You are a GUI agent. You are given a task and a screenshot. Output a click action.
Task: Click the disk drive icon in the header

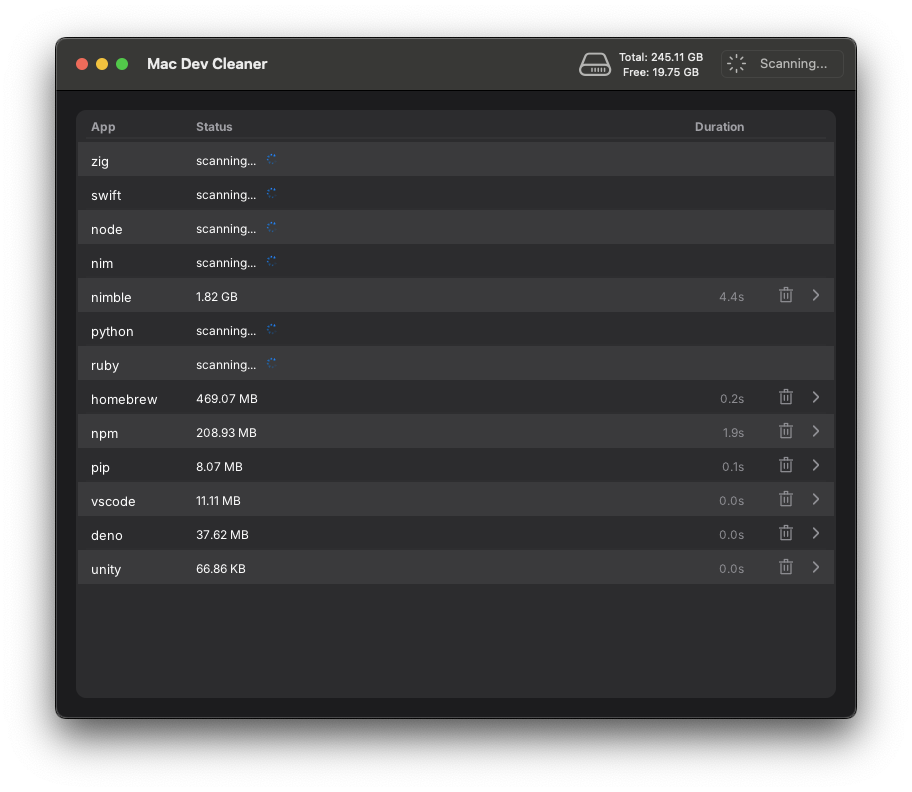click(x=595, y=63)
